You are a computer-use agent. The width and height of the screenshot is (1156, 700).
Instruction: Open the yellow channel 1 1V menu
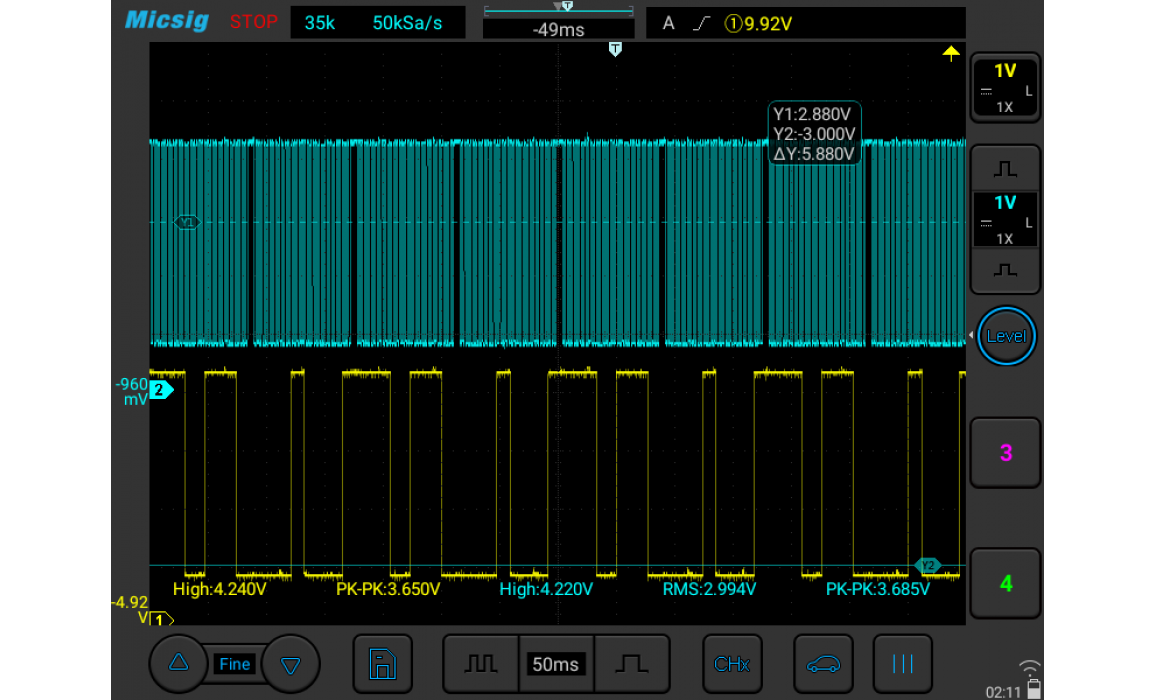tap(1005, 88)
